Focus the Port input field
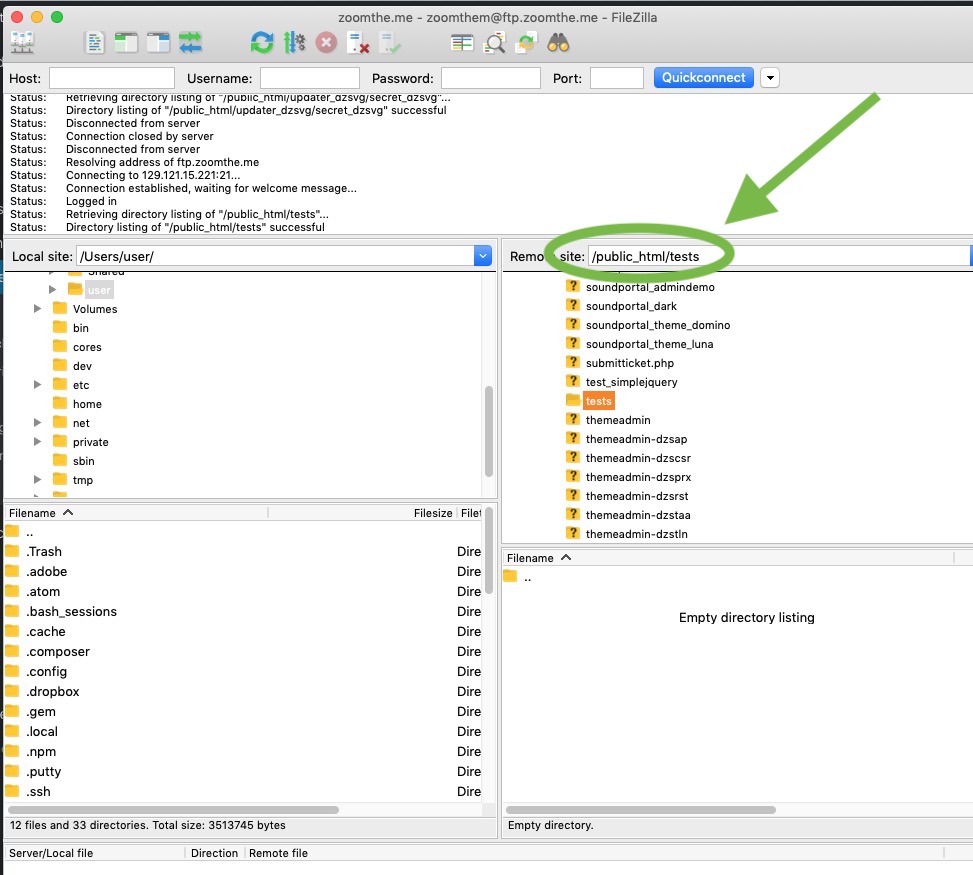 click(617, 78)
